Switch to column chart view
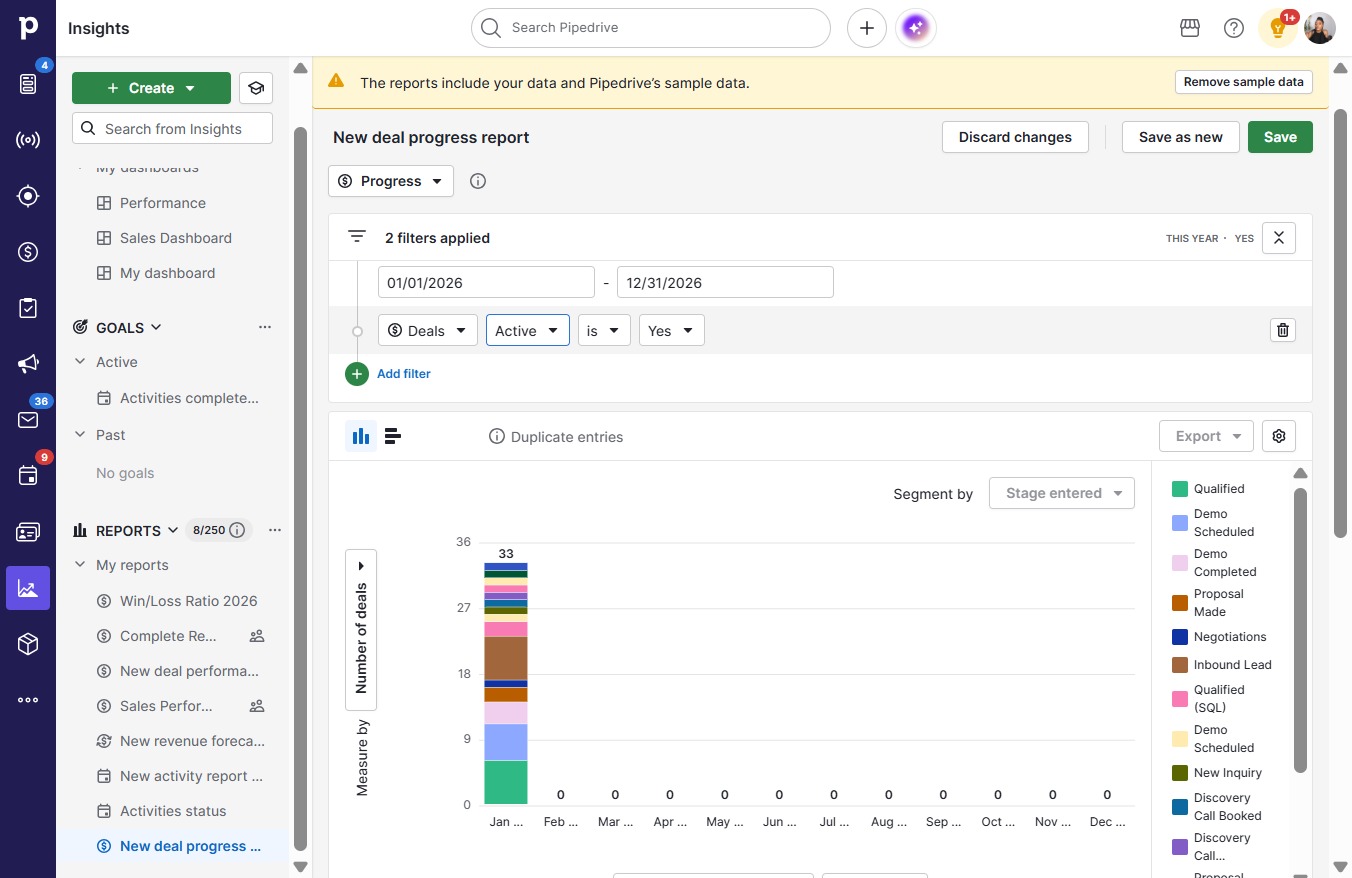Image resolution: width=1352 pixels, height=878 pixels. tap(361, 436)
